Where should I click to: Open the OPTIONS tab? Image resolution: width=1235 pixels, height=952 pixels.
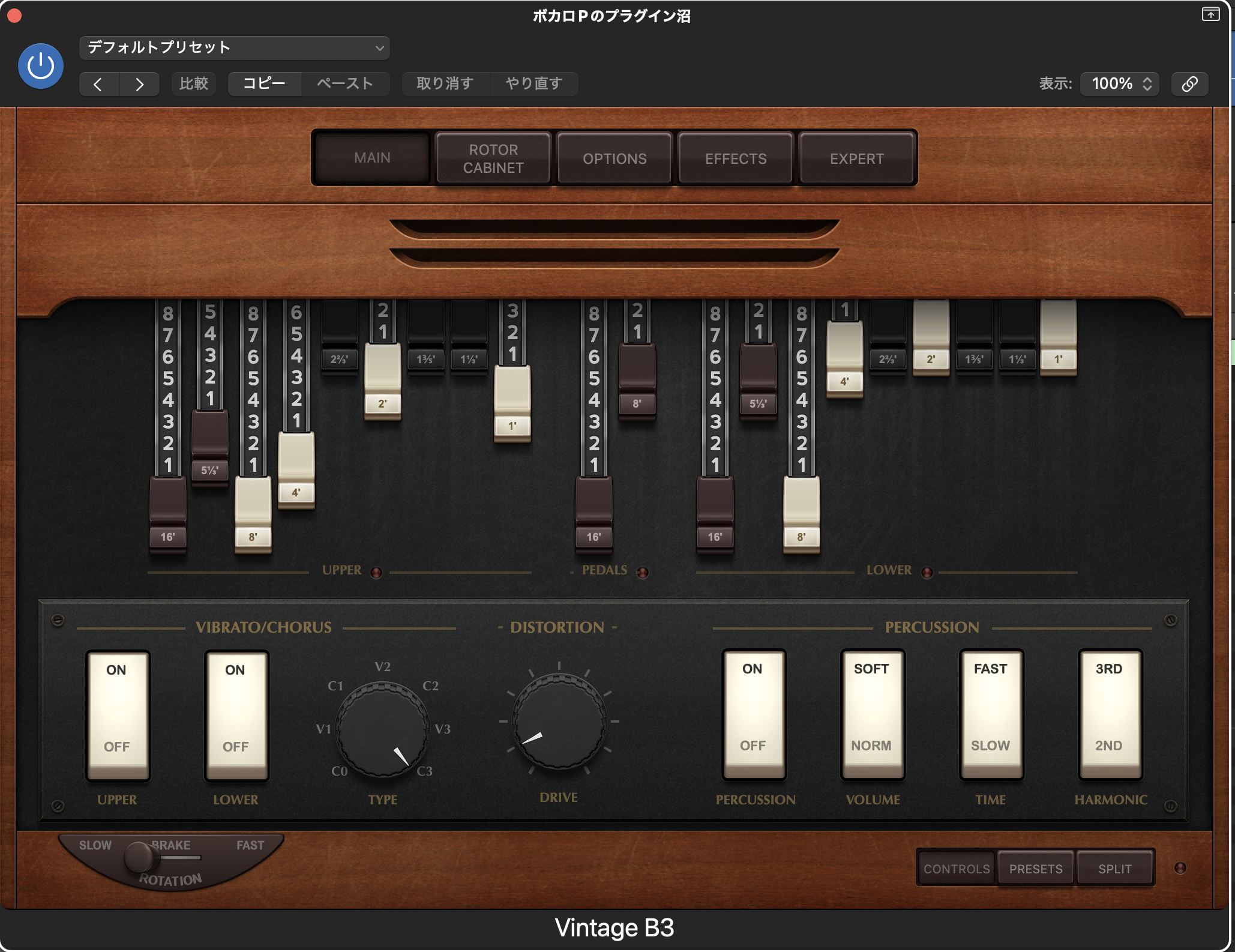point(614,158)
